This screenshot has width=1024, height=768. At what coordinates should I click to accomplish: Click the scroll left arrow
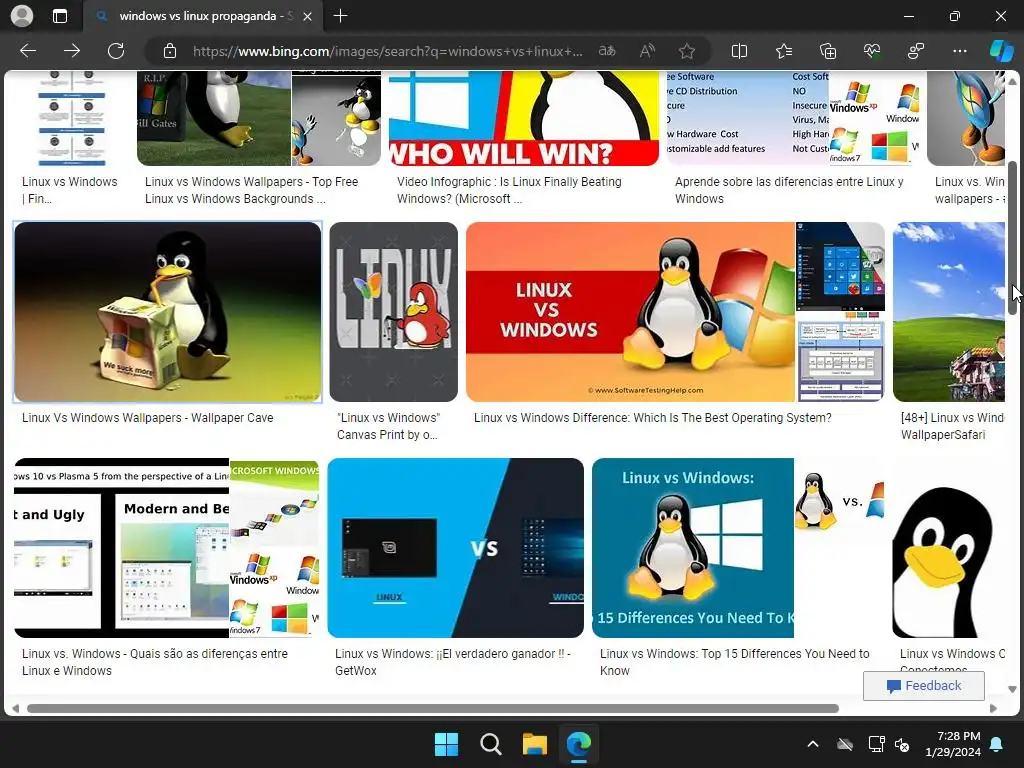pos(15,709)
